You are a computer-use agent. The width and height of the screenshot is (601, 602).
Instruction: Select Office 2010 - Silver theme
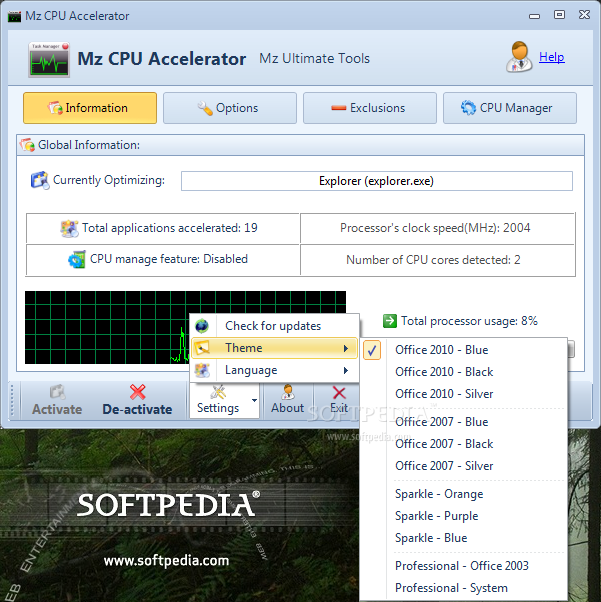[x=464, y=394]
